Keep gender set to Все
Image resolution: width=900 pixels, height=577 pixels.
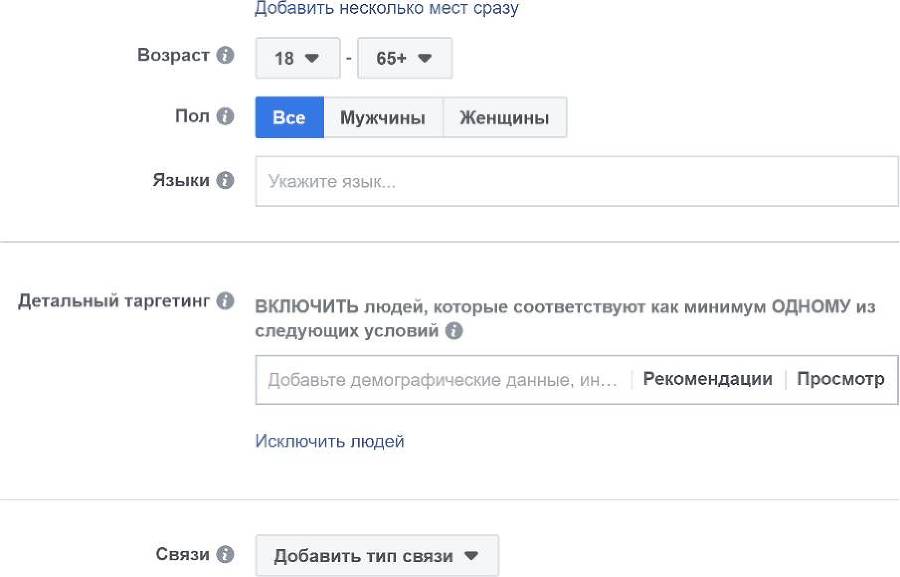pos(289,115)
